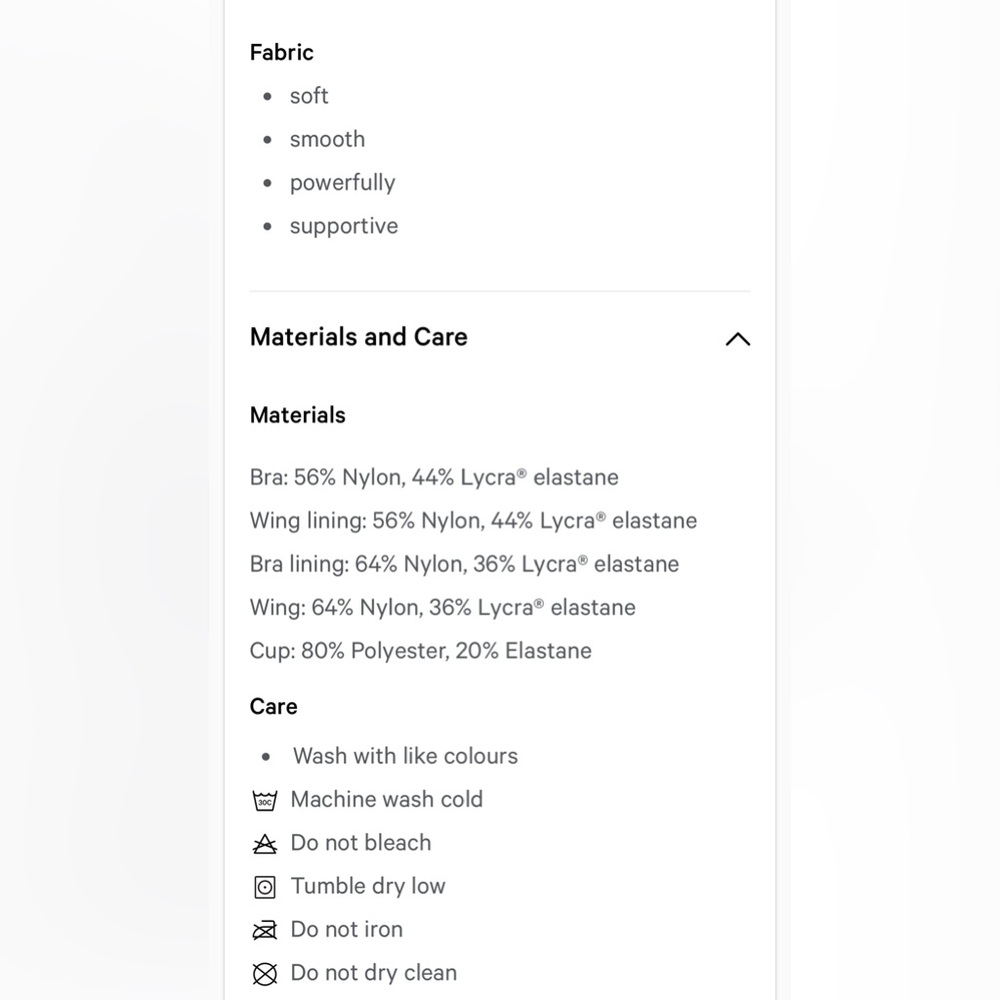Click the Materials and Care heading
Screen dimensions: 1000x1000
point(358,337)
